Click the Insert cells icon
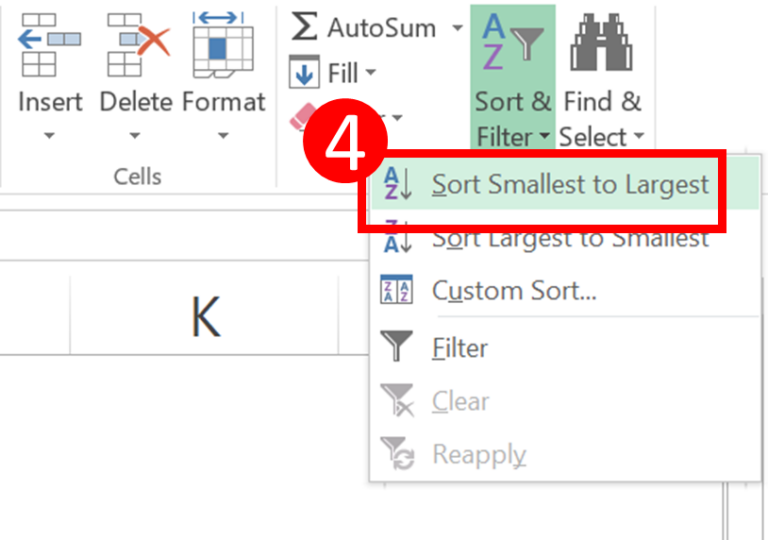Image resolution: width=768 pixels, height=540 pixels. 49,45
